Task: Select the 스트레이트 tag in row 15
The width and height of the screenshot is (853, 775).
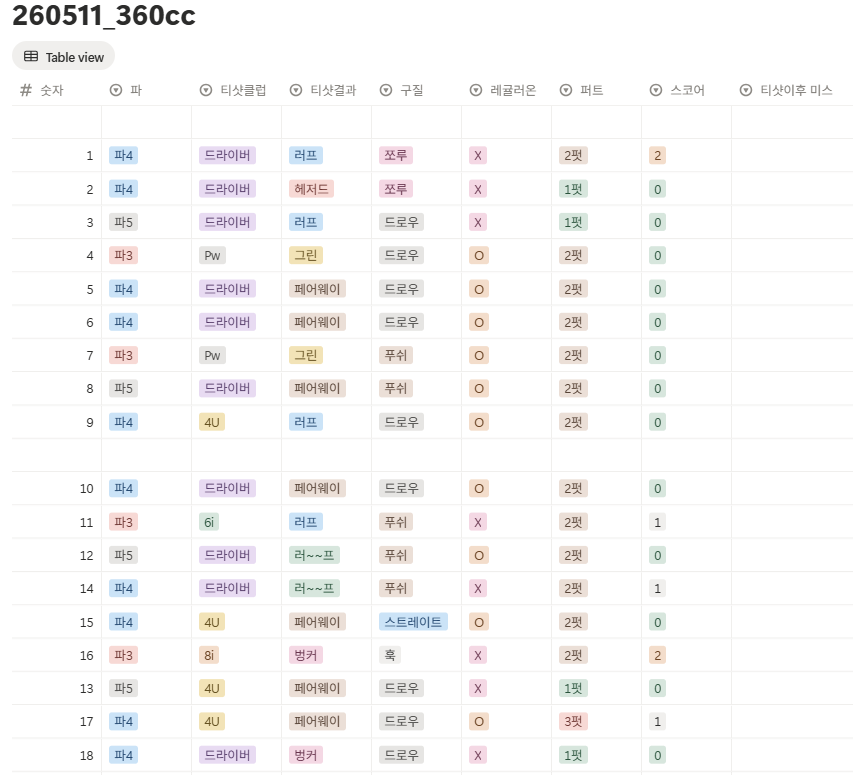Action: tap(413, 622)
